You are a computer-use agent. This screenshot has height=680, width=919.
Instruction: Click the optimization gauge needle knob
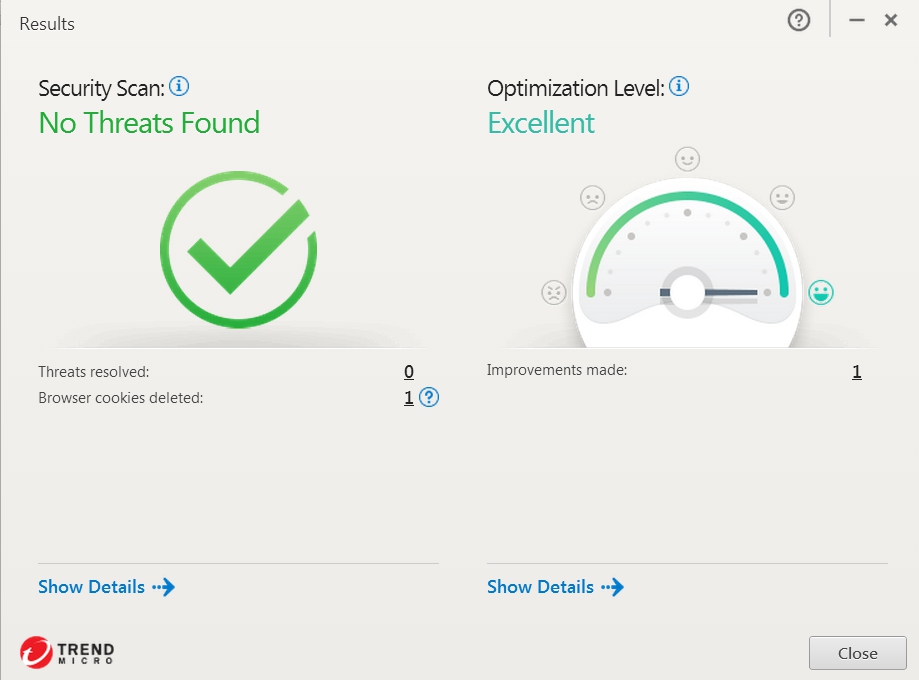click(687, 292)
